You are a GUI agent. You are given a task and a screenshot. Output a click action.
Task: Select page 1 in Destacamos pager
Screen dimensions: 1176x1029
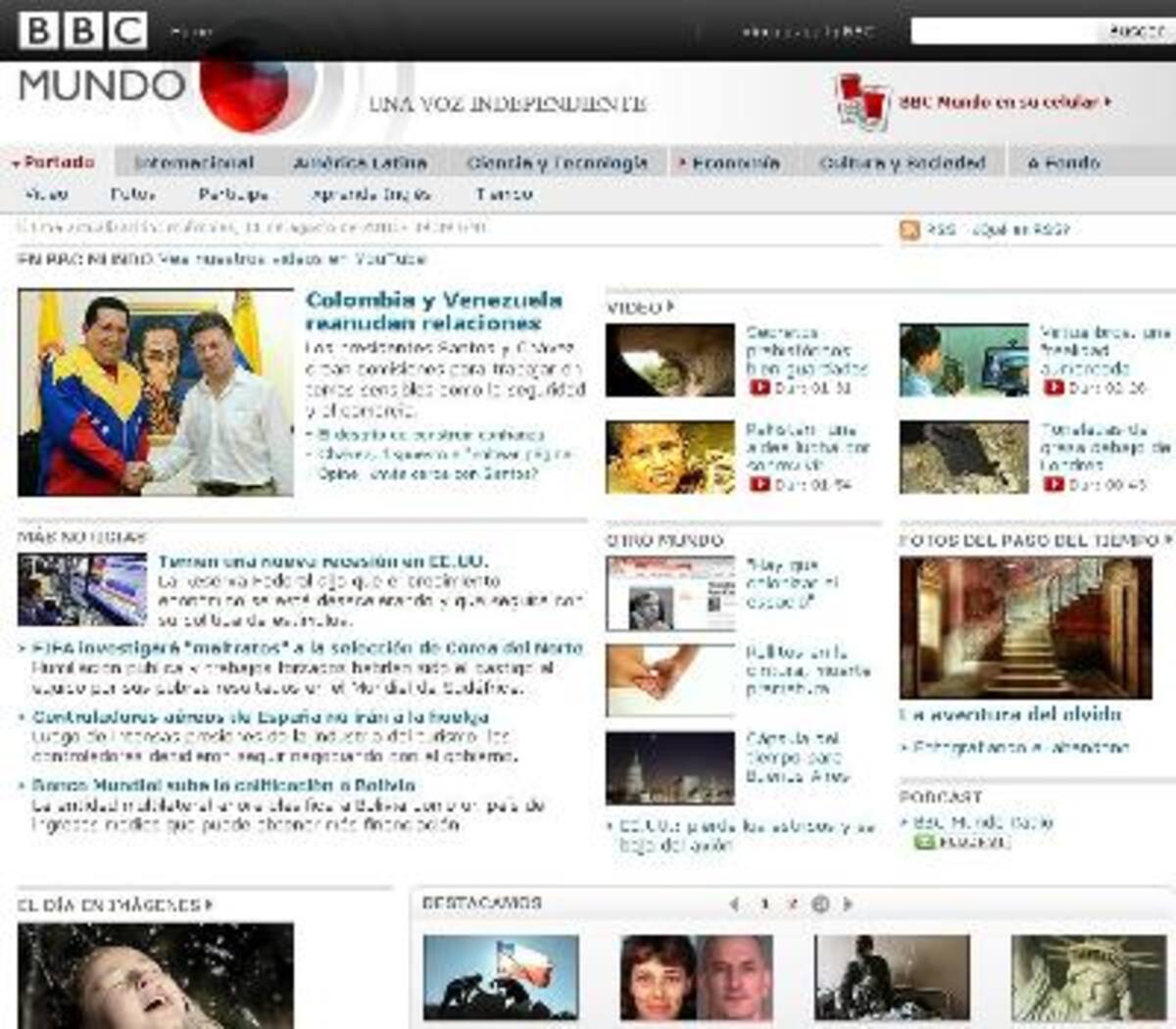pyautogui.click(x=764, y=904)
